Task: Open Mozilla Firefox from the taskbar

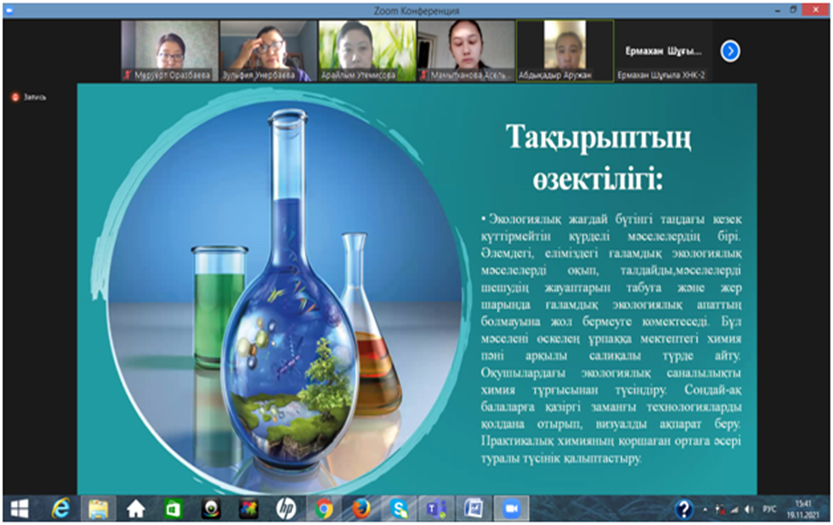Action: click(362, 509)
